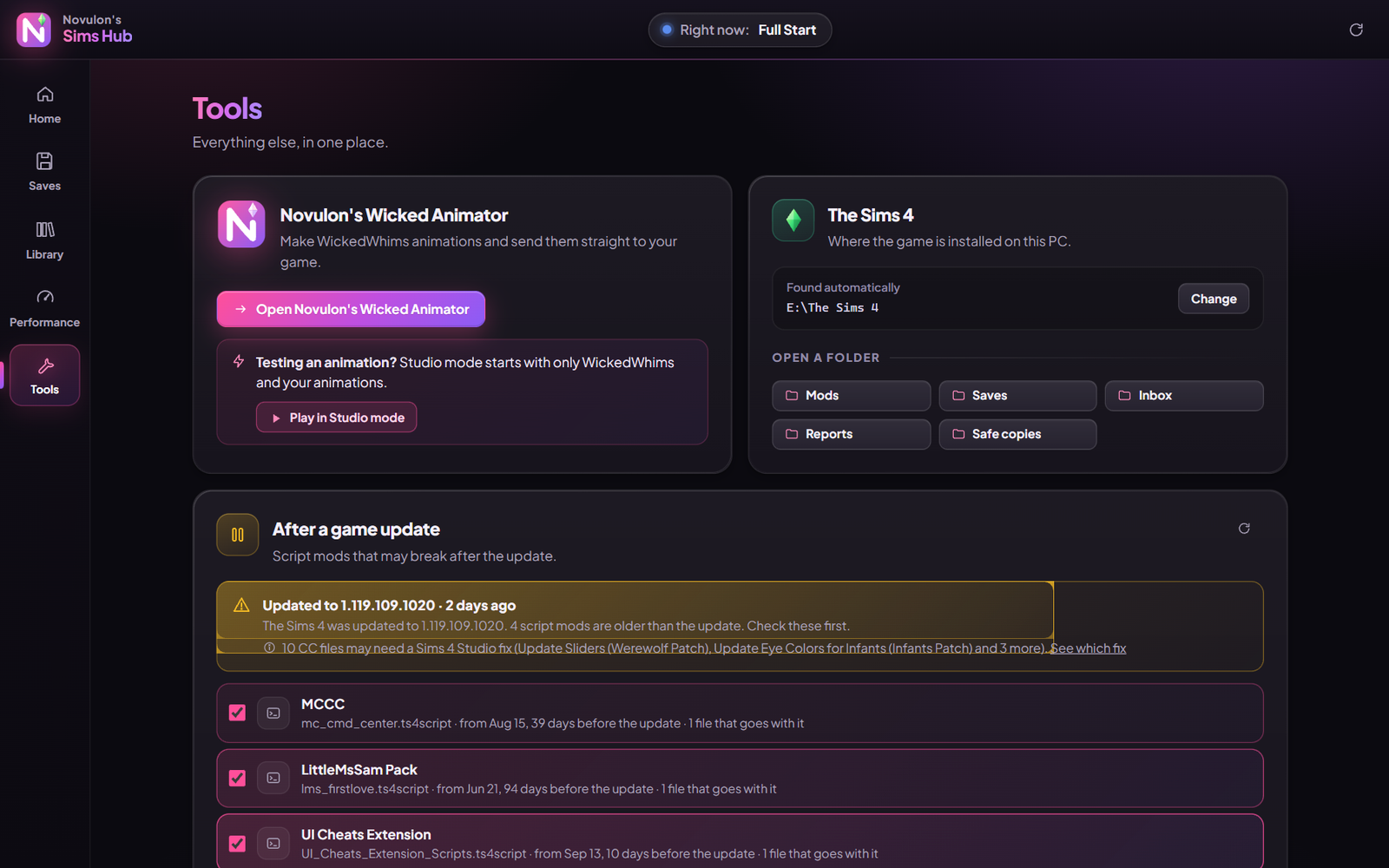Select the Tools sidebar item
1389x868 pixels.
tap(44, 375)
